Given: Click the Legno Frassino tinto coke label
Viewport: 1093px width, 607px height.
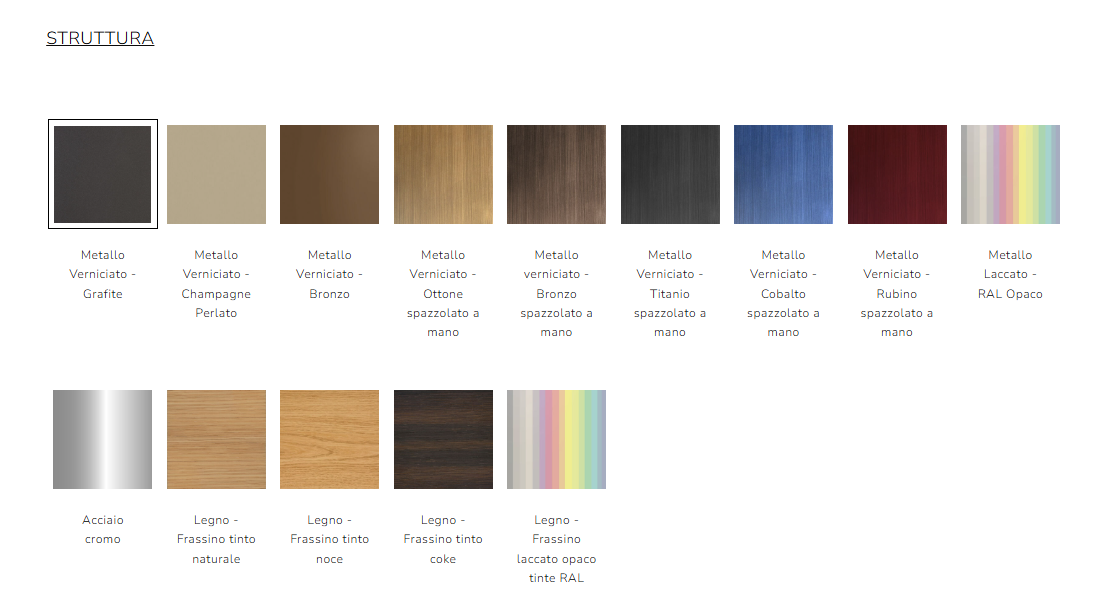Looking at the screenshot, I should [443, 539].
